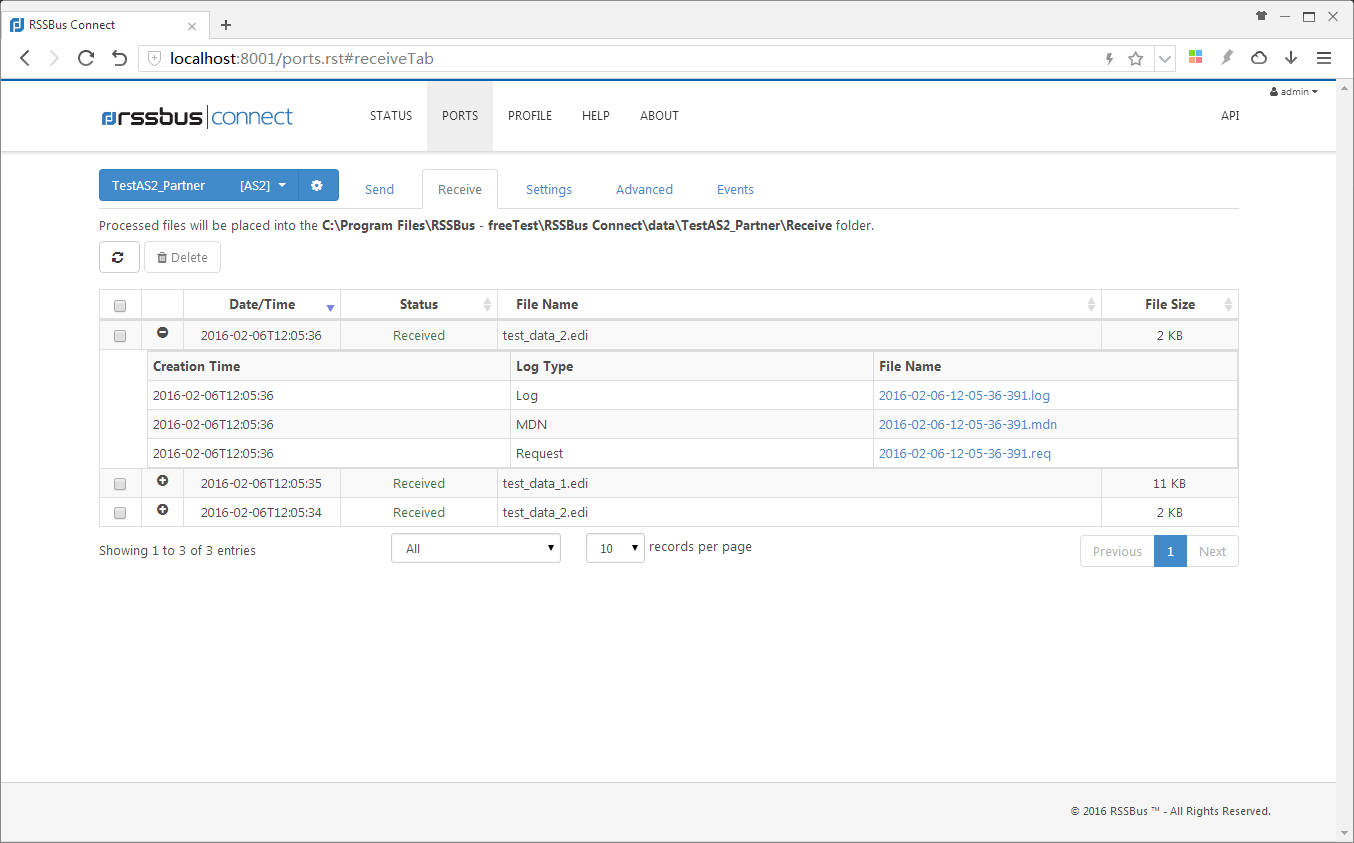Click the Next page button
The width and height of the screenshot is (1354, 843).
tap(1212, 551)
